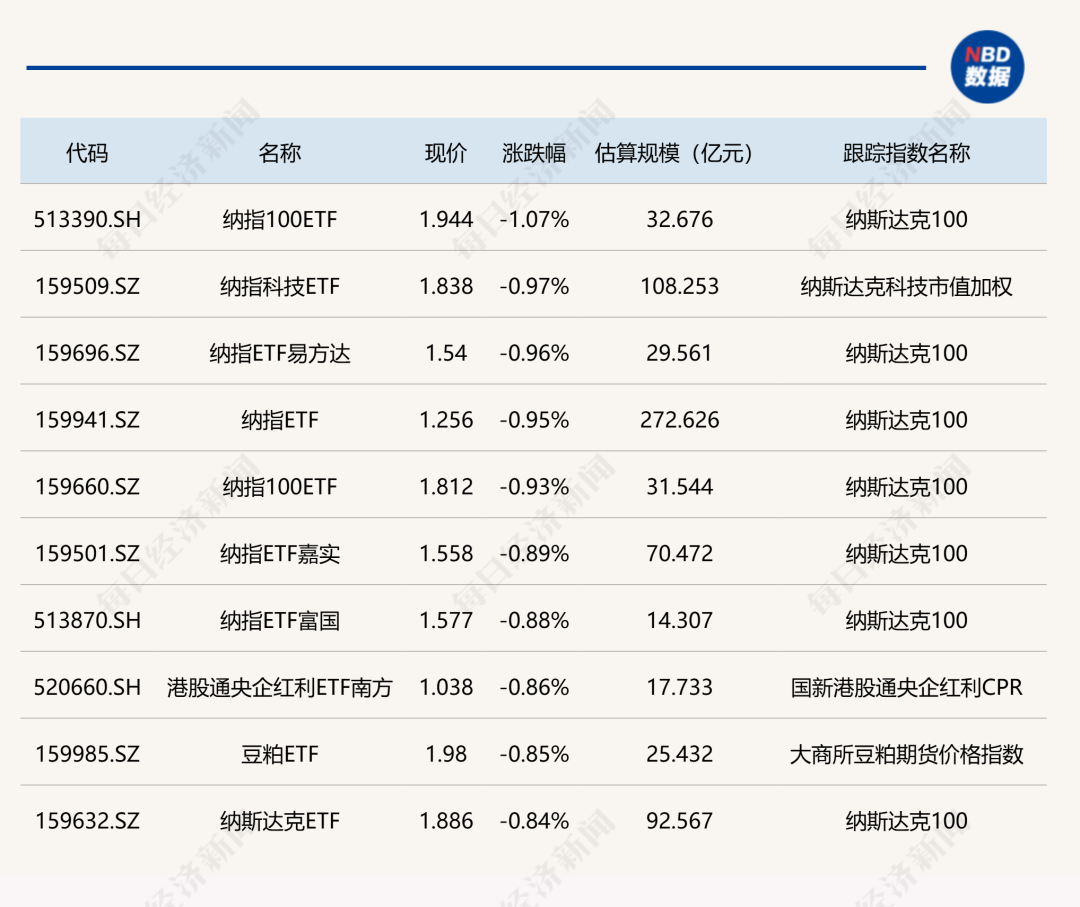The height and width of the screenshot is (907, 1080).
Task: Click the name 豆粕ETF
Action: [x=280, y=754]
